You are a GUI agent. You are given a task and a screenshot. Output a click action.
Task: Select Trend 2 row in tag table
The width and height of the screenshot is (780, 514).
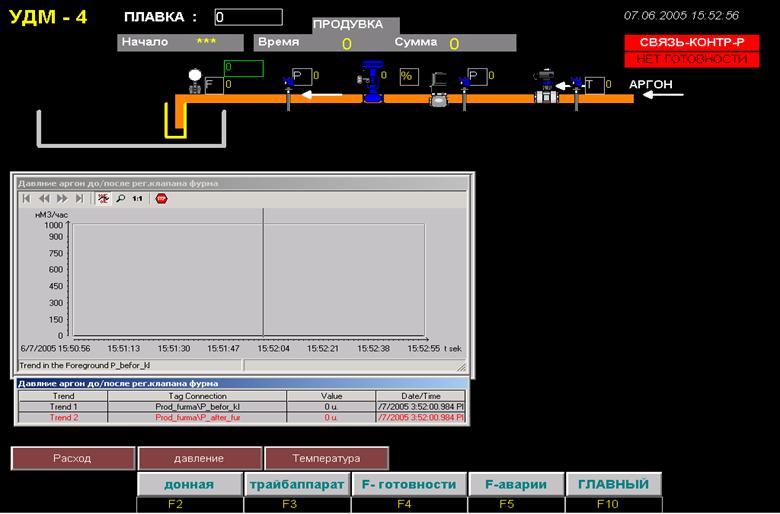(x=241, y=417)
